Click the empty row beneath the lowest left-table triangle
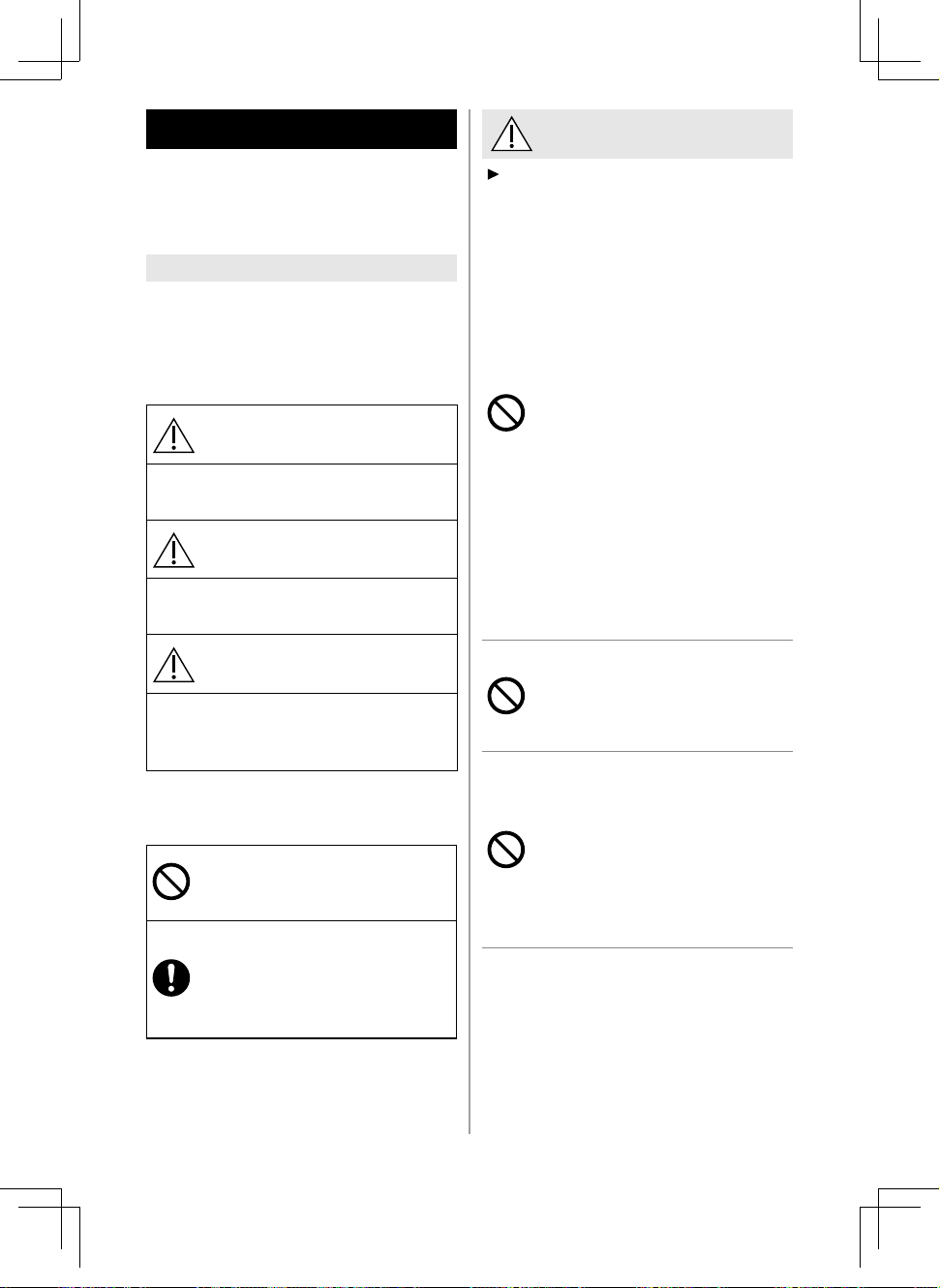 point(301,732)
